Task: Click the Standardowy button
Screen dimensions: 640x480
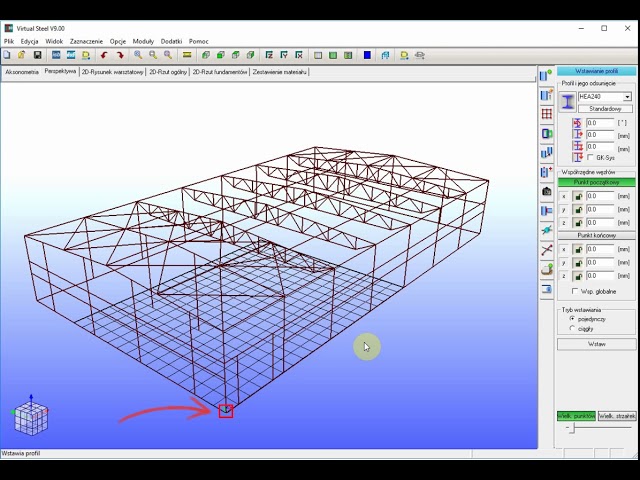Action: click(605, 109)
